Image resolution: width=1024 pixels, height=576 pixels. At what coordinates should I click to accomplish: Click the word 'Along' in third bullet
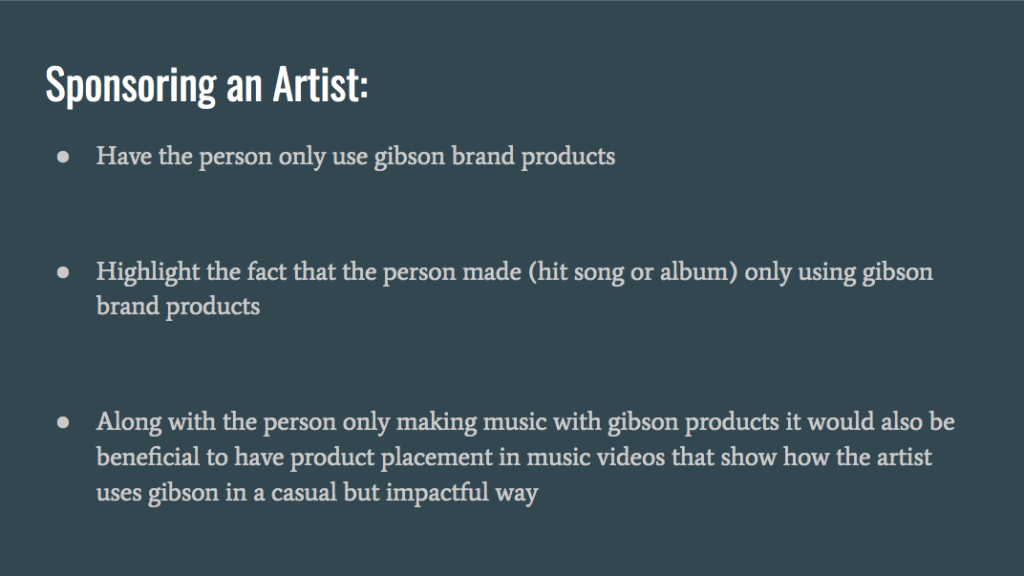129,422
